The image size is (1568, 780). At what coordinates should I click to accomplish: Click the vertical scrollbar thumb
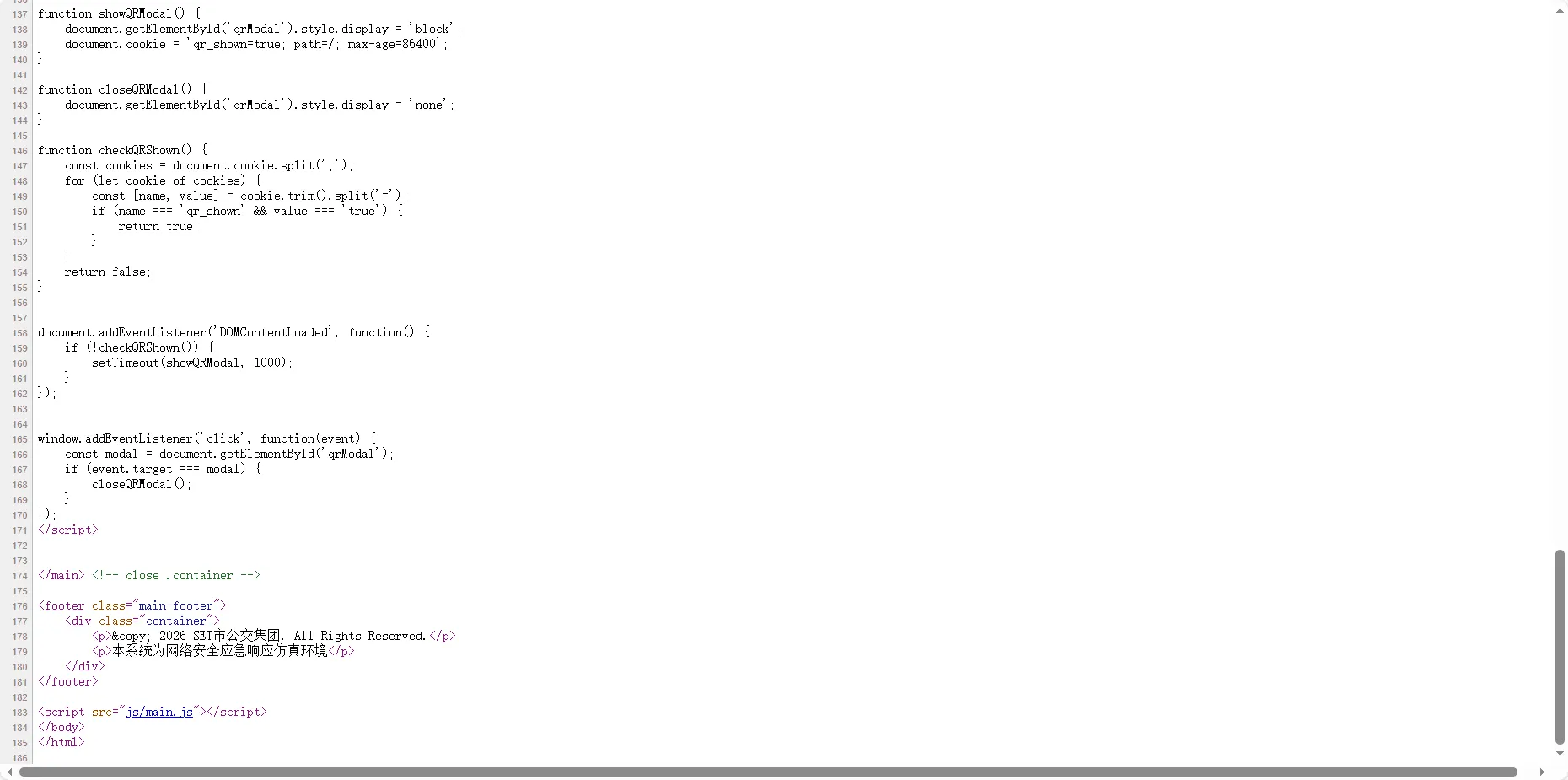tap(1560, 648)
